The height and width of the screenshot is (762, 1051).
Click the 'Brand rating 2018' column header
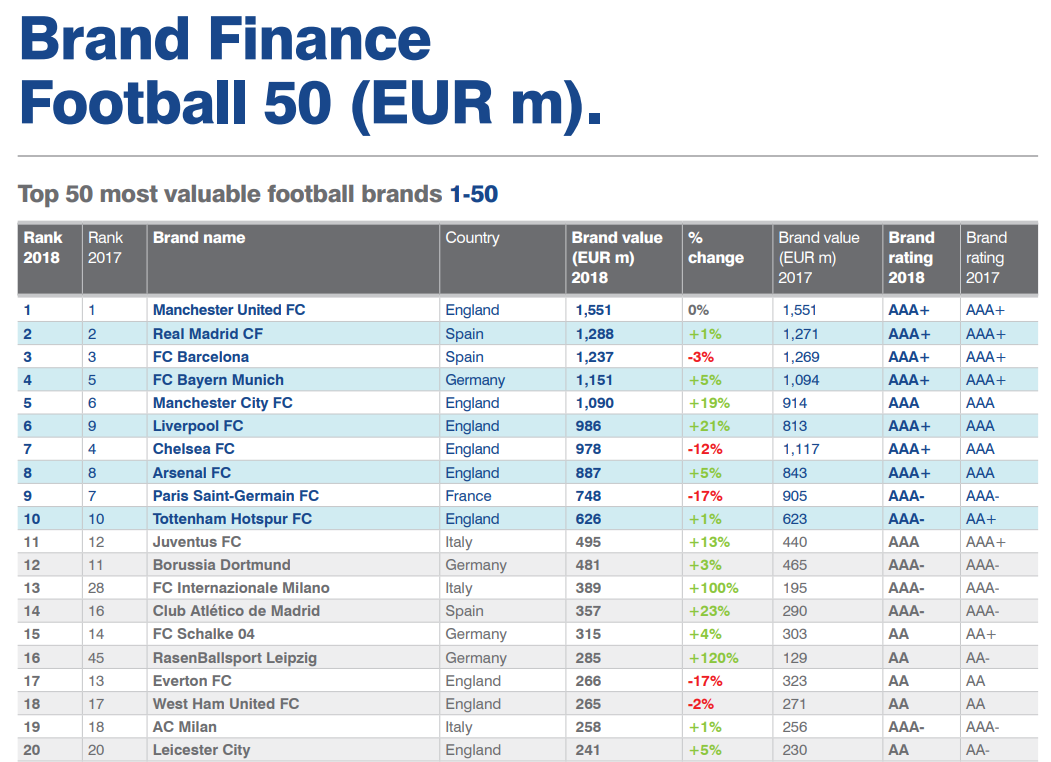click(x=911, y=257)
